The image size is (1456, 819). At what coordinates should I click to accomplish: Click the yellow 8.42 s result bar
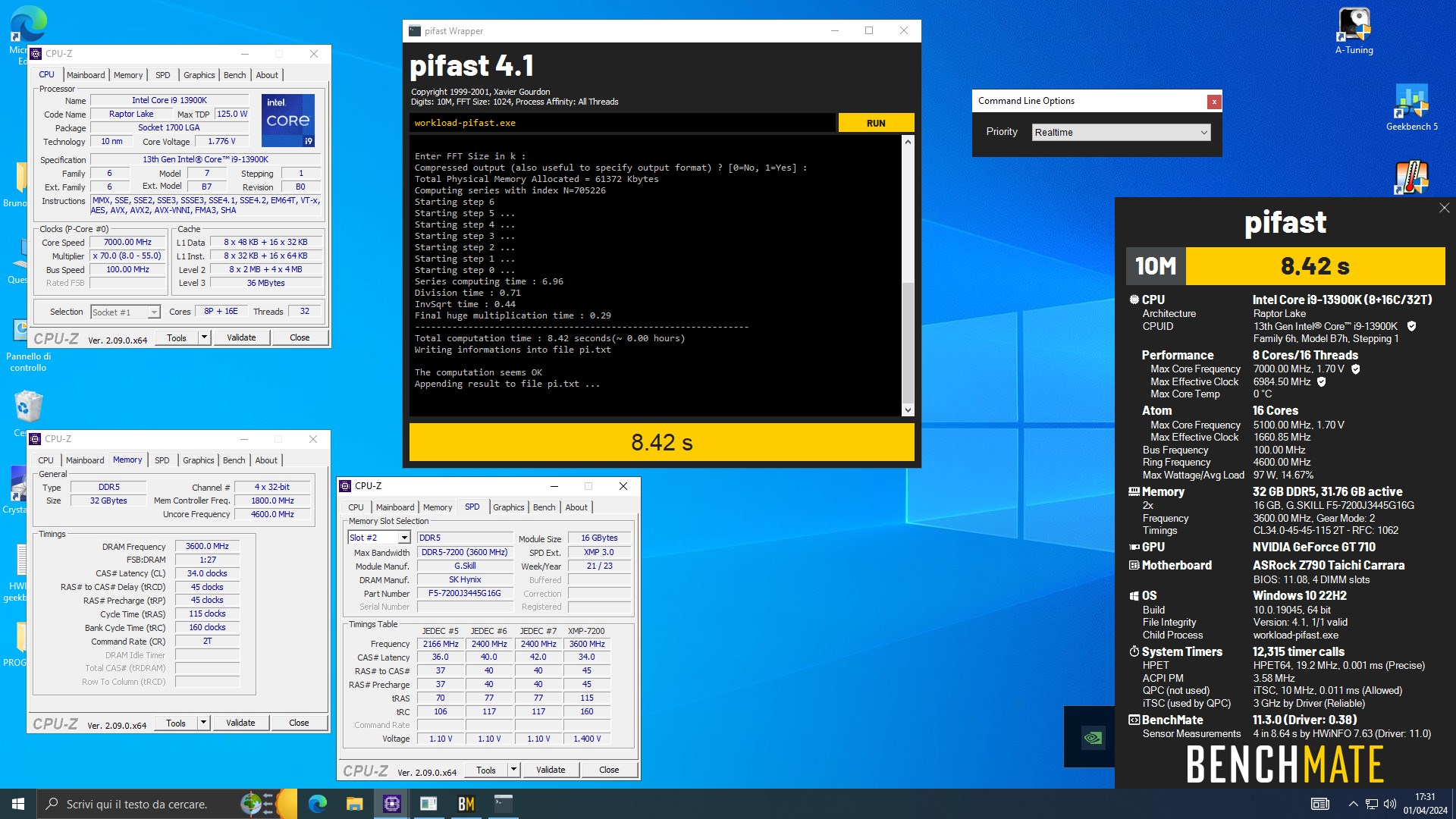point(661,442)
